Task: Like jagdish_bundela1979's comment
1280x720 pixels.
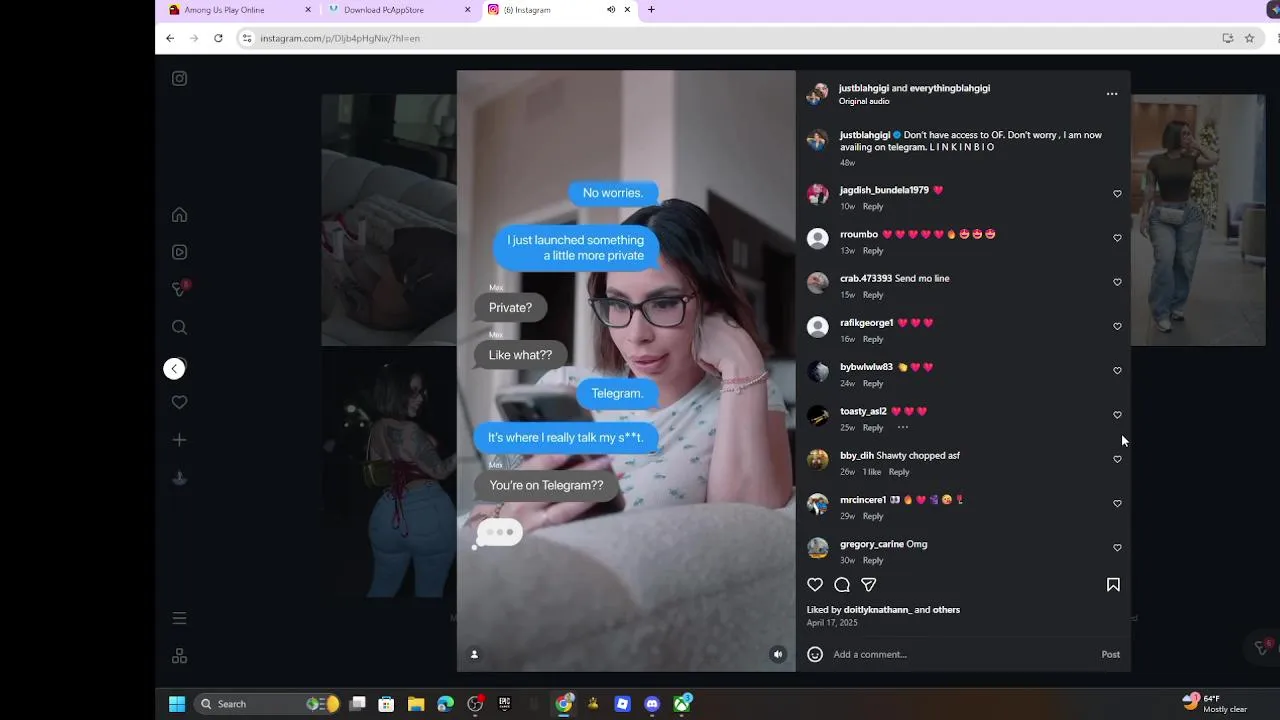Action: coord(1117,194)
